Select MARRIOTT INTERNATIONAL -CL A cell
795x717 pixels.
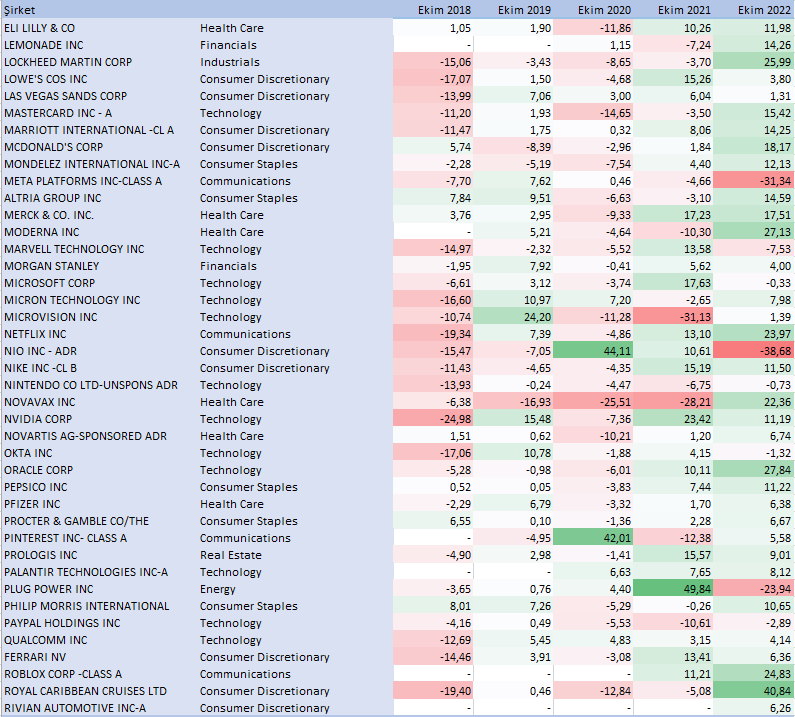coord(89,130)
